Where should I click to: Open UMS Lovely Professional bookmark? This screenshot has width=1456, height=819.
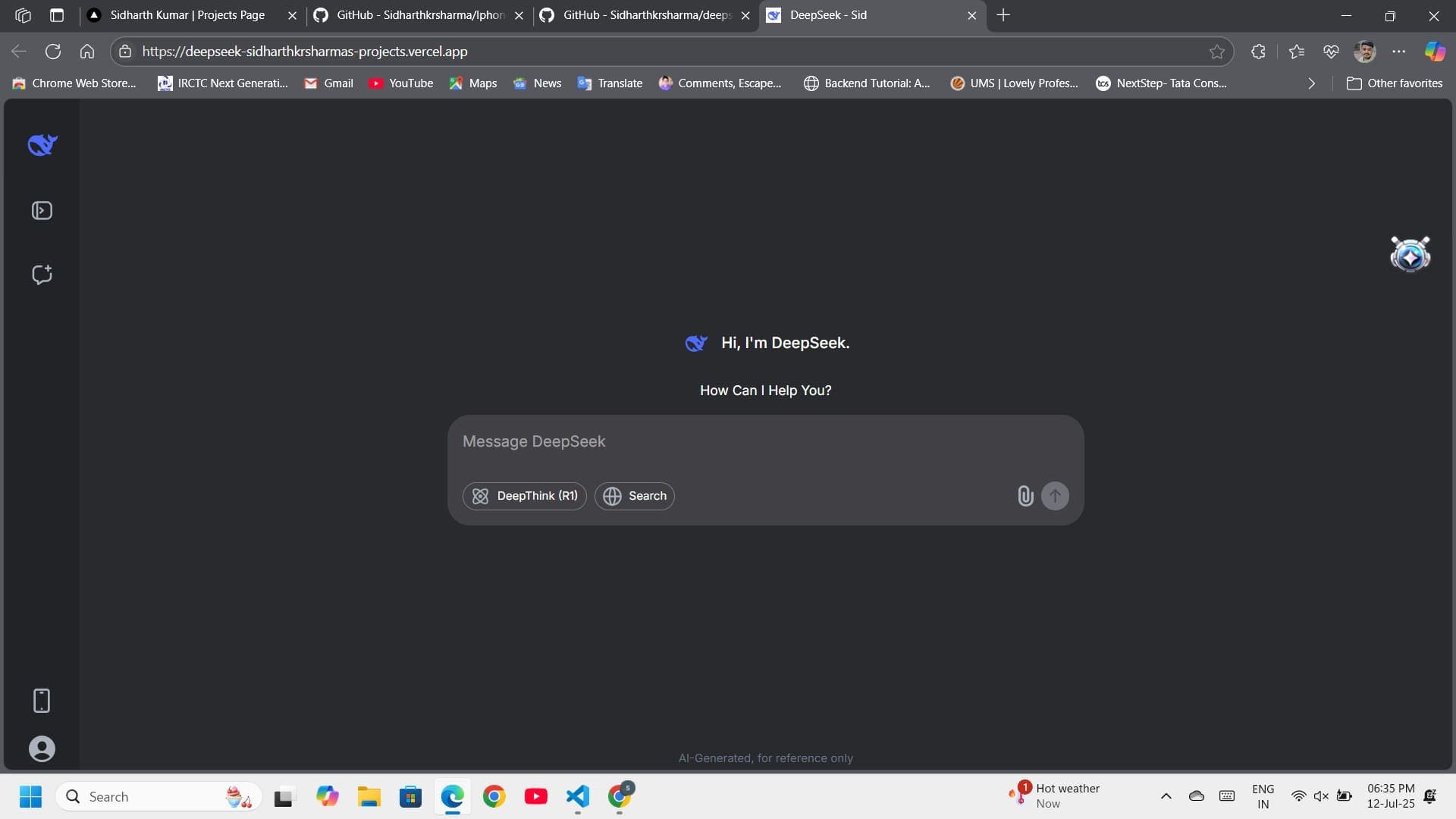tap(1014, 83)
